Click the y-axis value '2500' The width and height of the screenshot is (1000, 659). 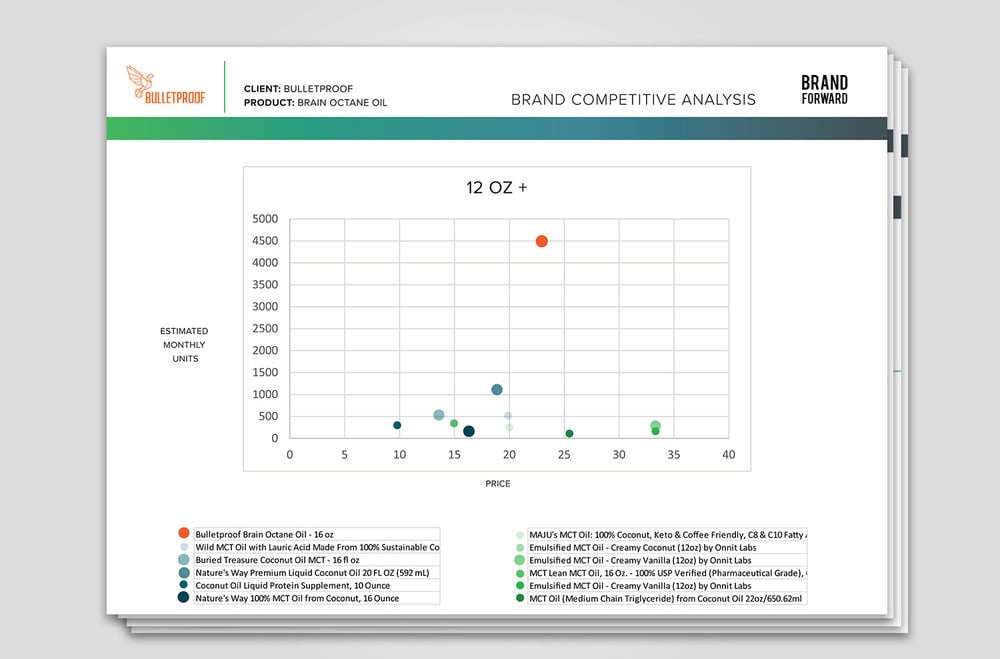[265, 329]
